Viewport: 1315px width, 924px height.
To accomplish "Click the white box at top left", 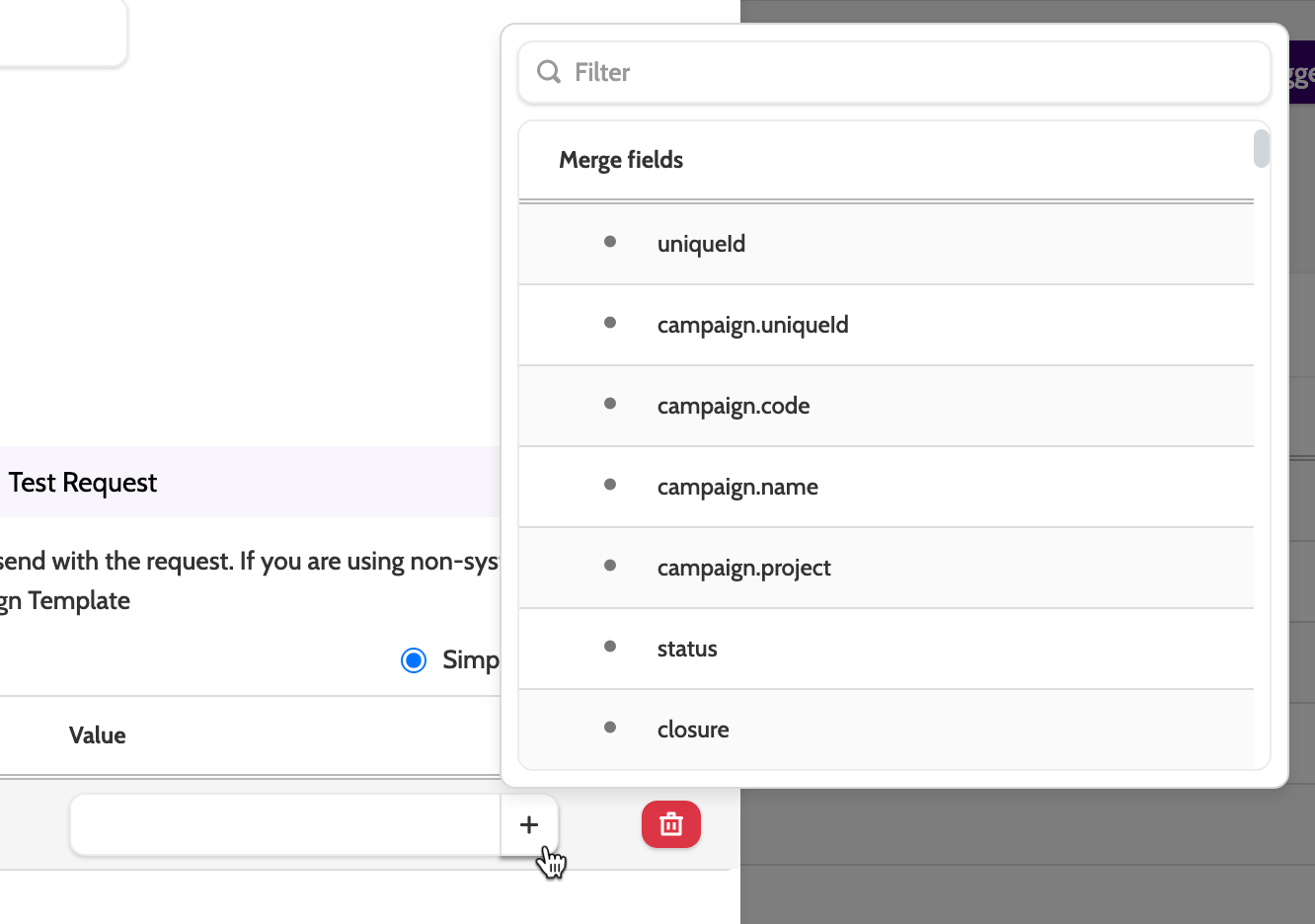I will pos(59,32).
